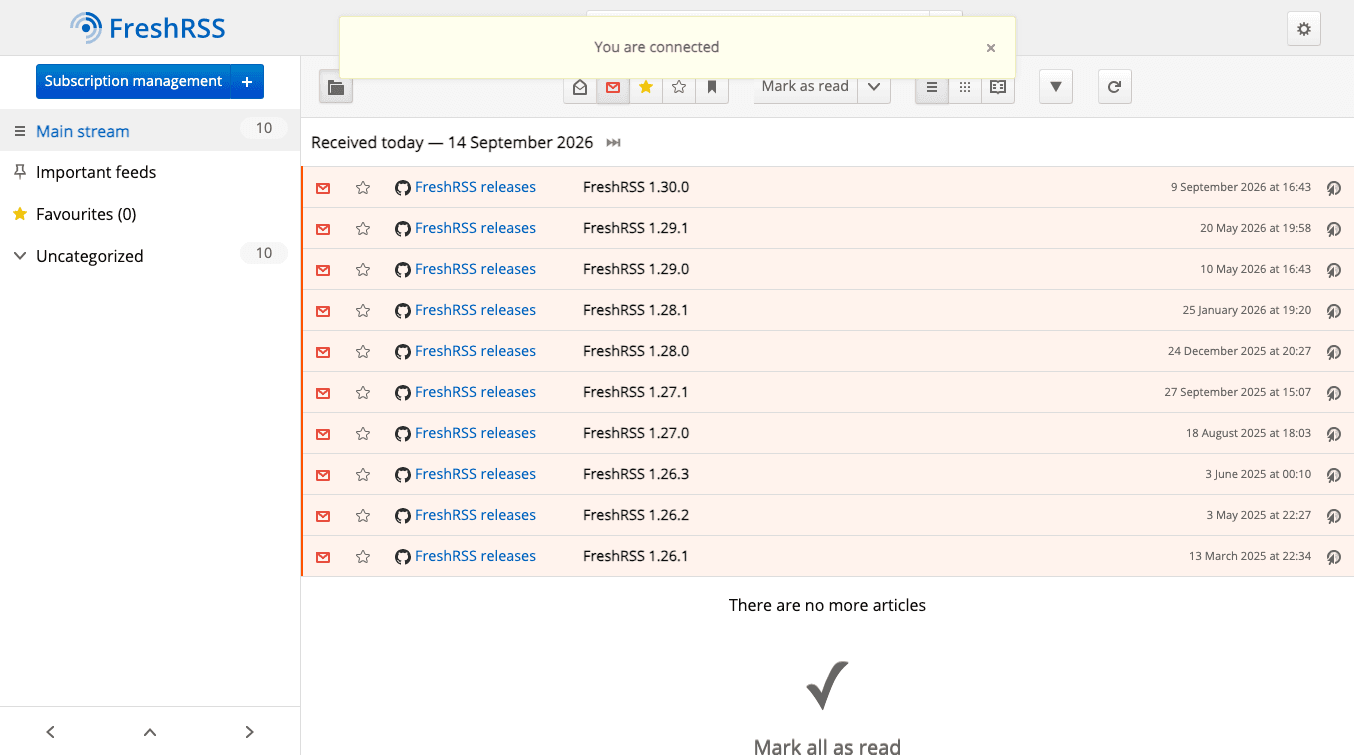The height and width of the screenshot is (755, 1354).
Task: Open the Mark as read dropdown arrow
Action: point(874,87)
